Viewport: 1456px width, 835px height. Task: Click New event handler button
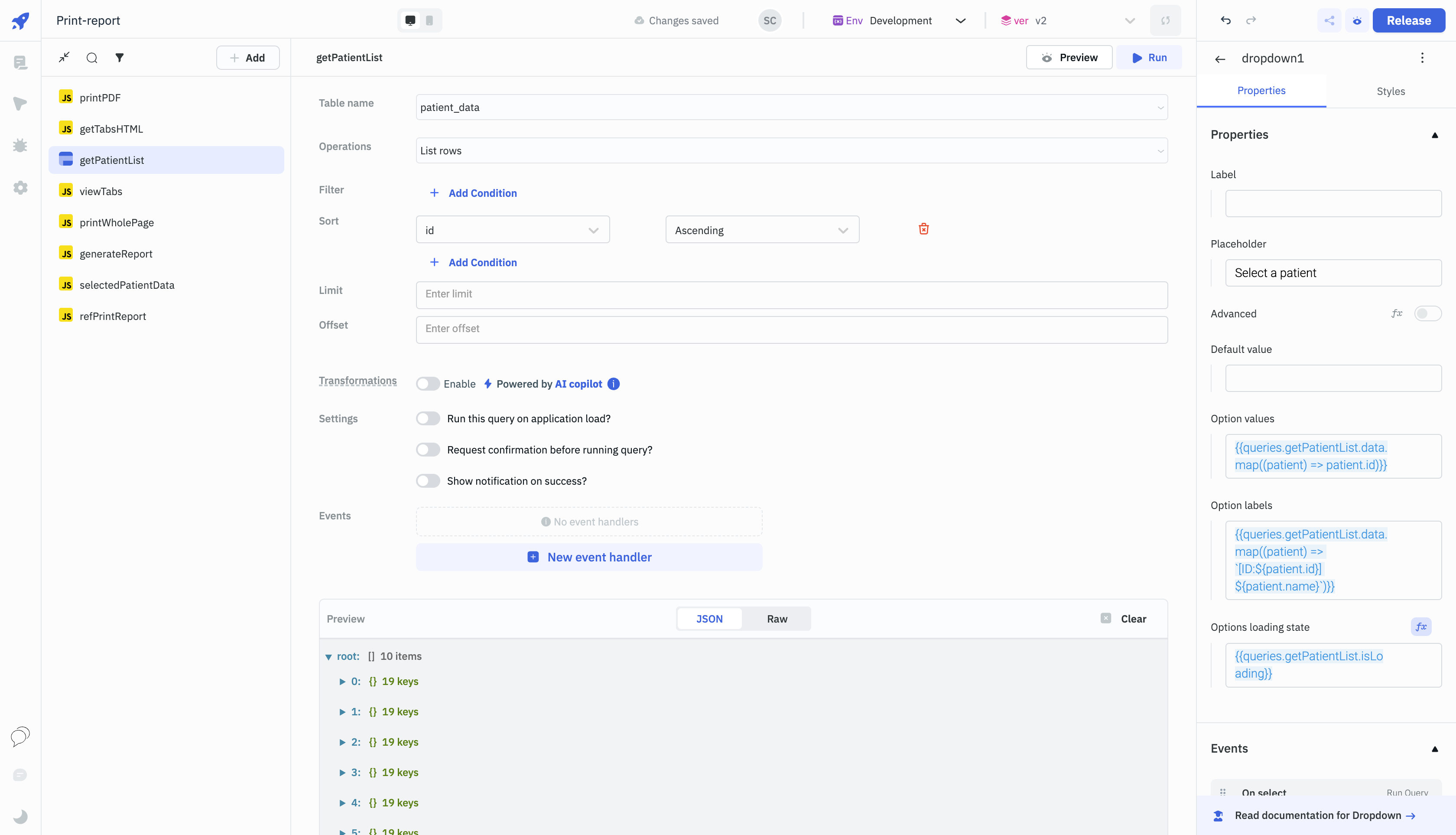pos(589,557)
